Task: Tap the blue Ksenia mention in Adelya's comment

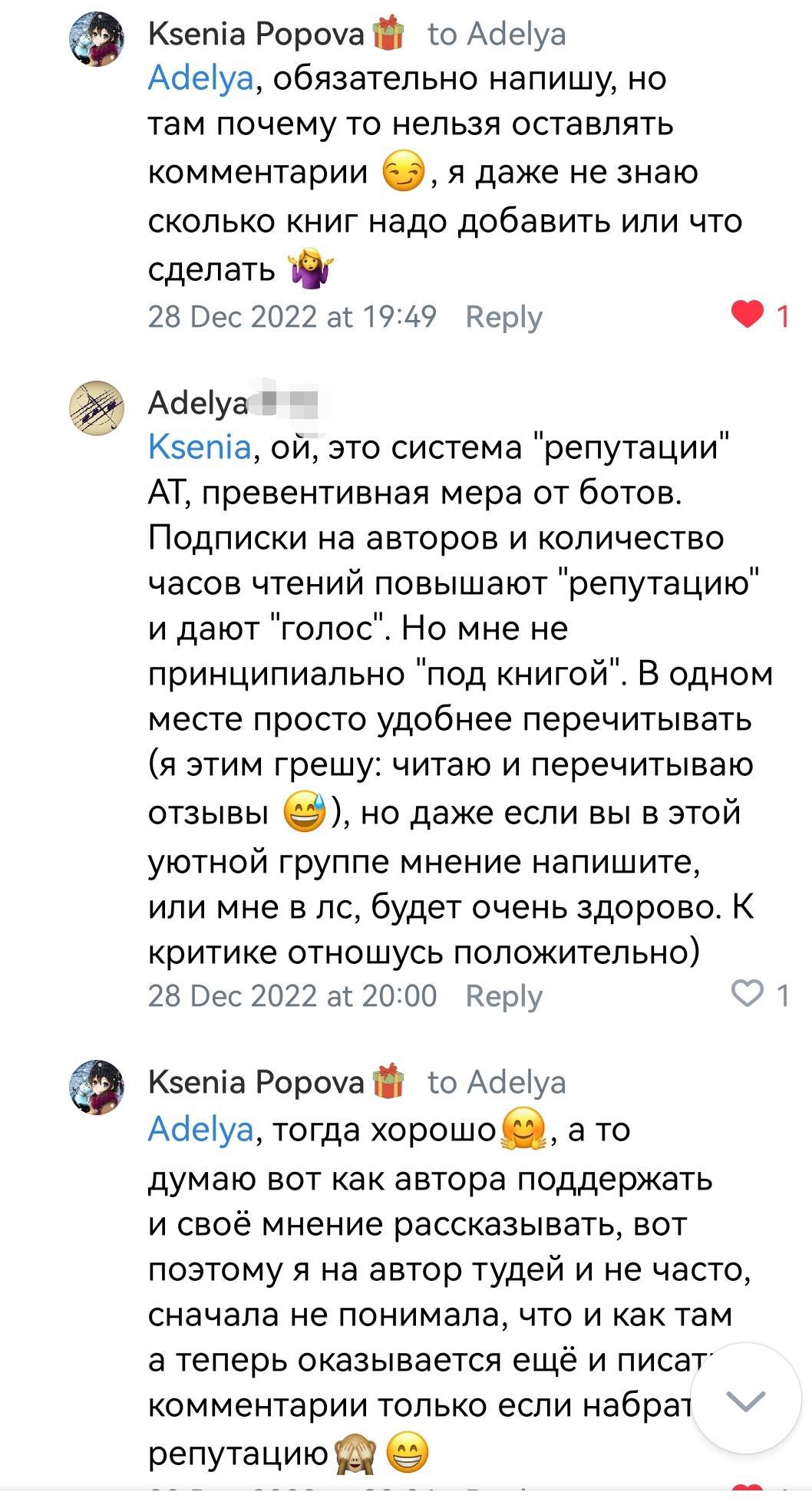Action: (199, 447)
